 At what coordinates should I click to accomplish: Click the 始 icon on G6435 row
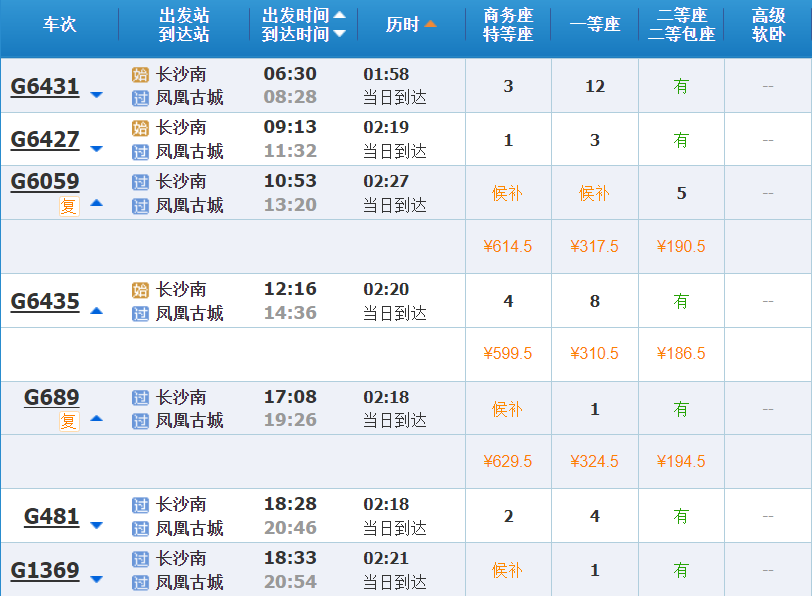coord(140,290)
